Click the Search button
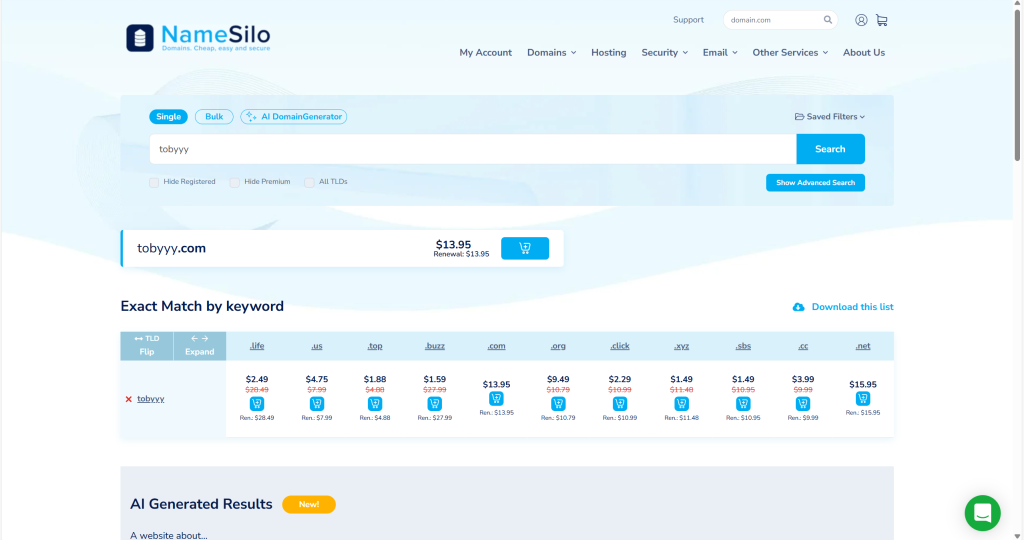This screenshot has width=1024, height=540. (x=830, y=149)
